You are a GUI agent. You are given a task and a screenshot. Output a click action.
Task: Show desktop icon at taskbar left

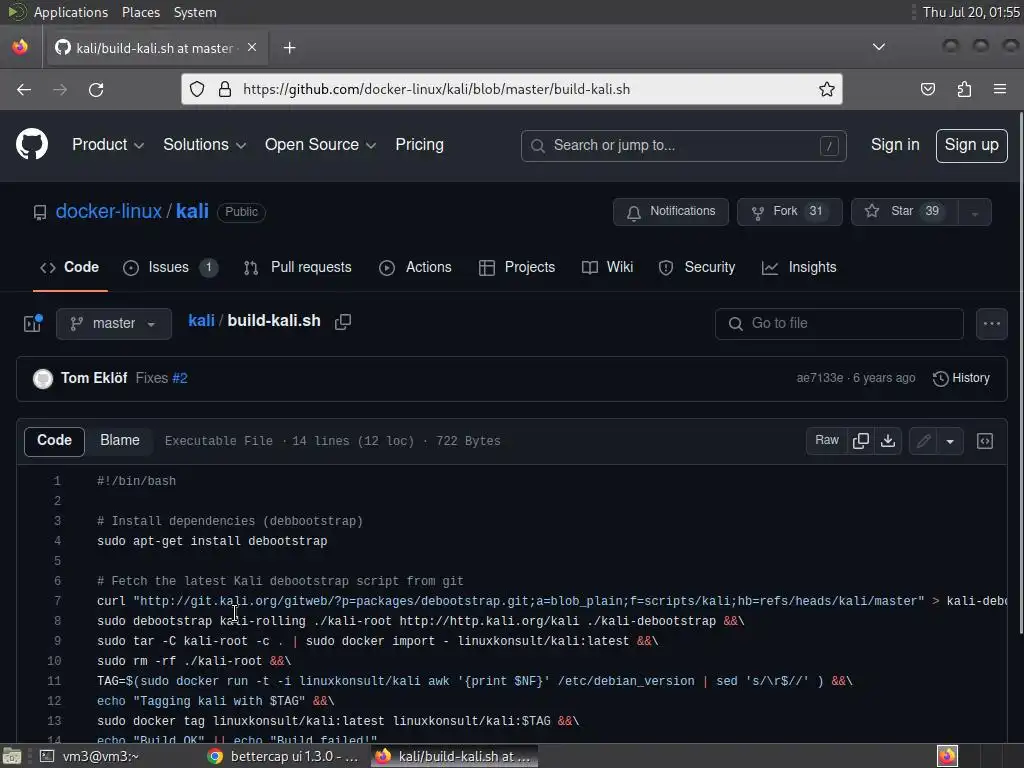tap(12, 756)
